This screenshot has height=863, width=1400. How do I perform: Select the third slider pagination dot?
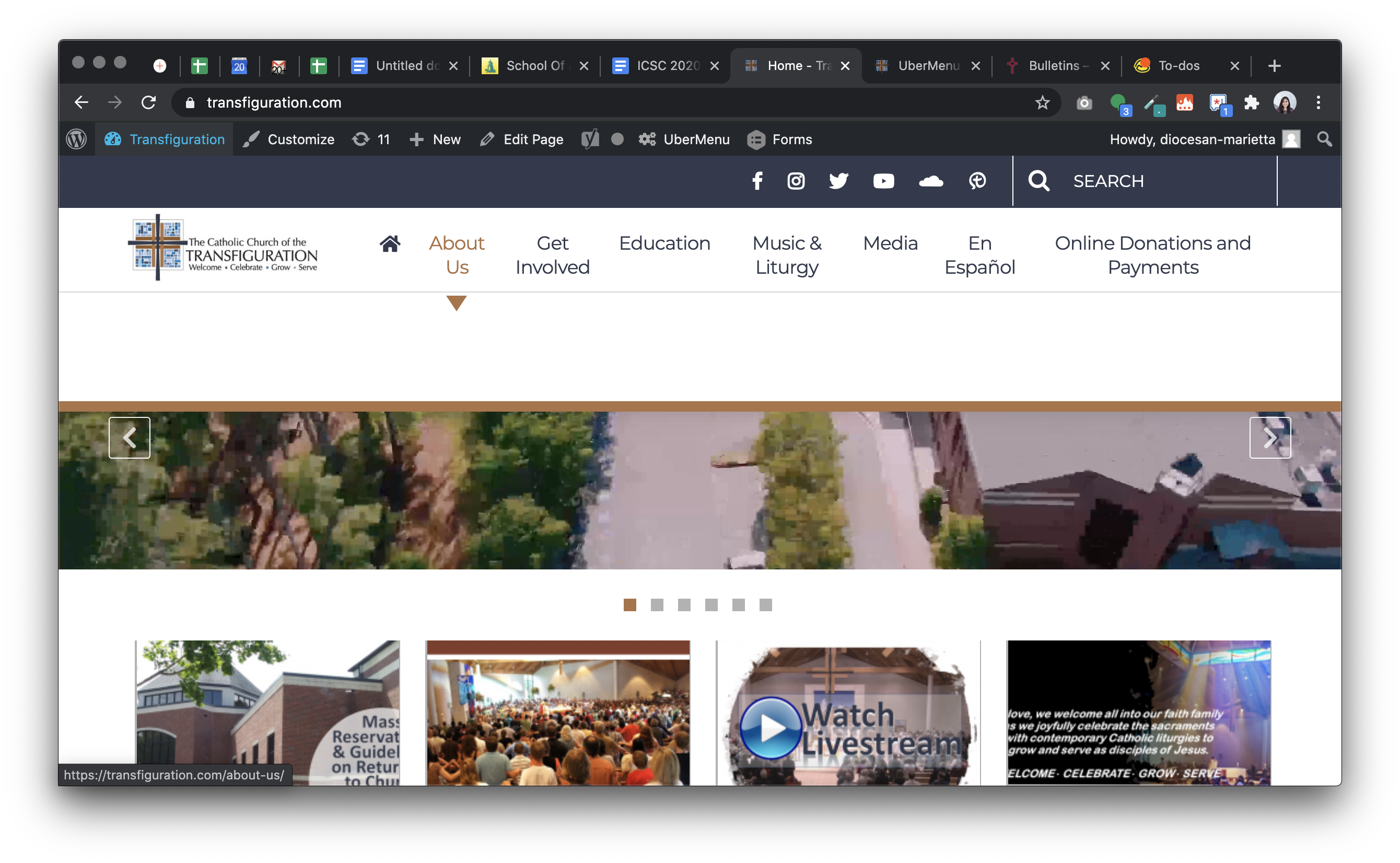(x=684, y=605)
